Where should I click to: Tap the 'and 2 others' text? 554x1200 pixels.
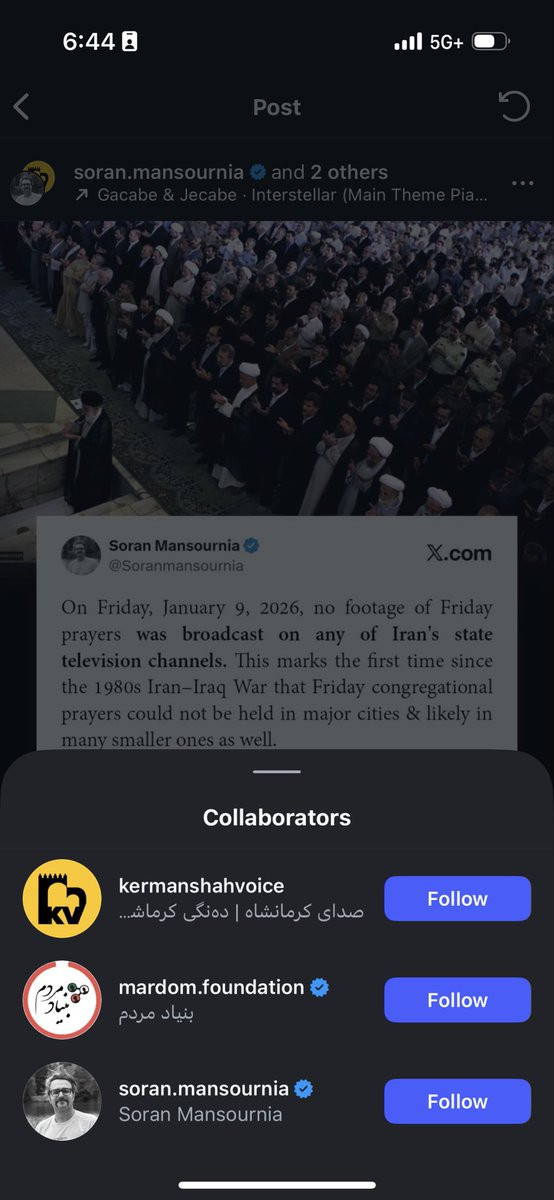pos(329,172)
